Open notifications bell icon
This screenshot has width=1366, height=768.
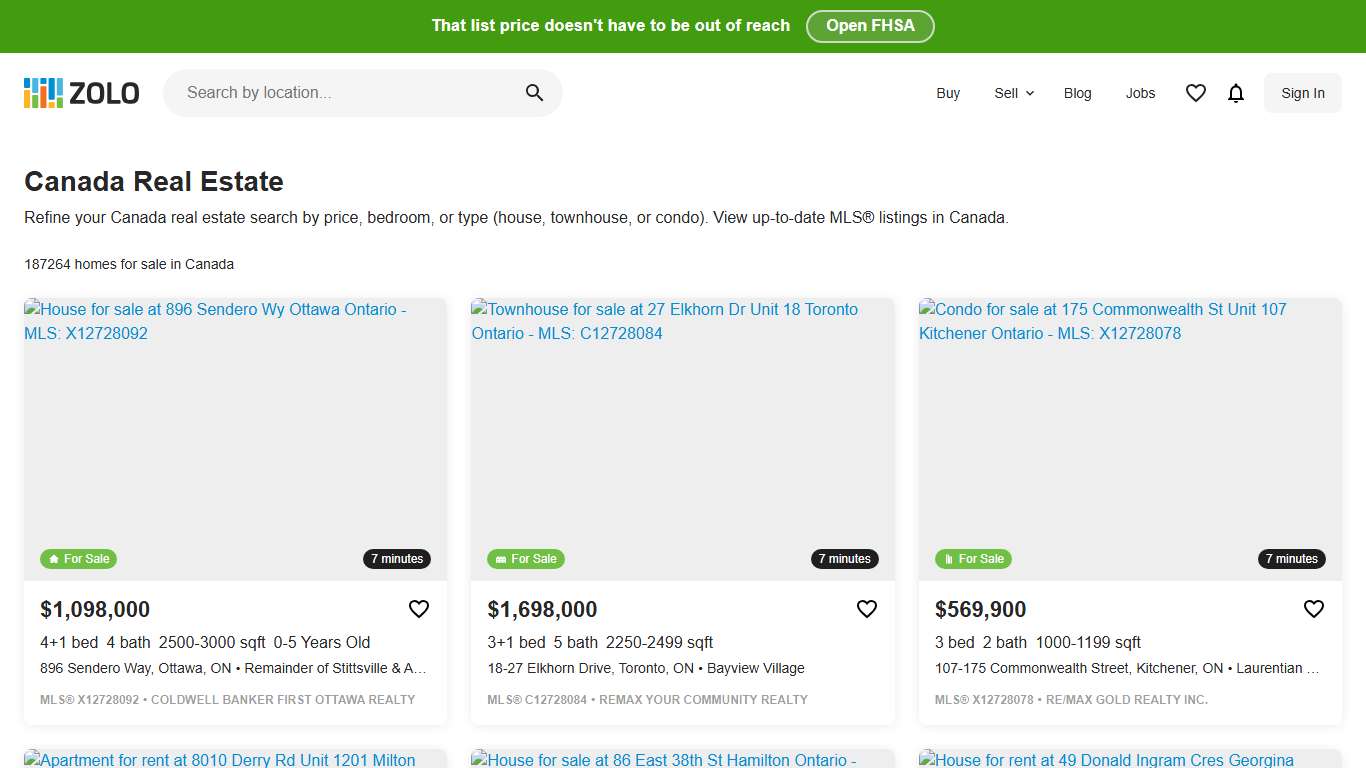pos(1236,93)
